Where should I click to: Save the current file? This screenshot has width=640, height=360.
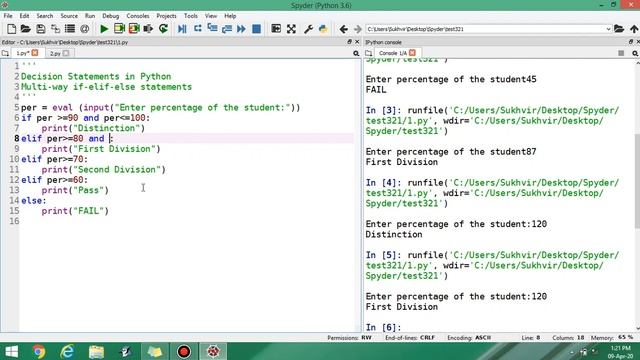[40, 29]
